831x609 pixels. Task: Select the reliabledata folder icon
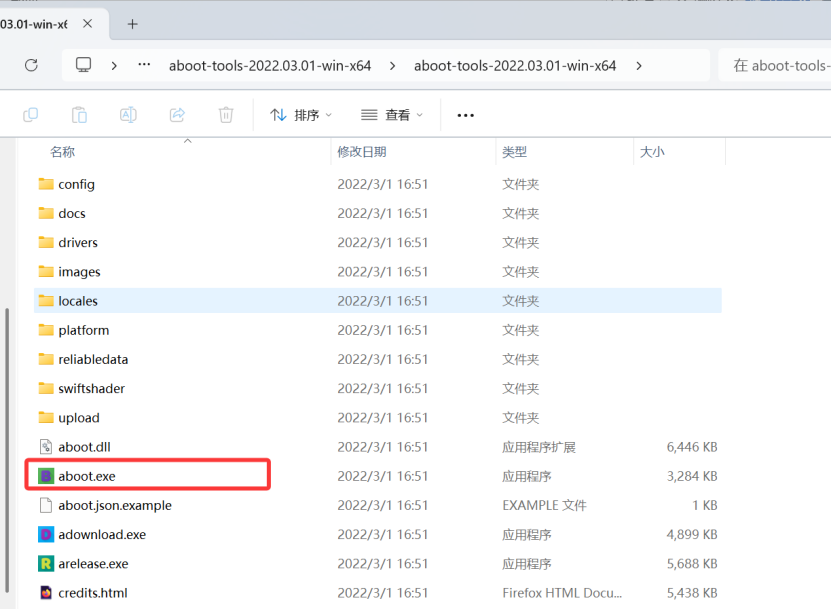[x=46, y=359]
